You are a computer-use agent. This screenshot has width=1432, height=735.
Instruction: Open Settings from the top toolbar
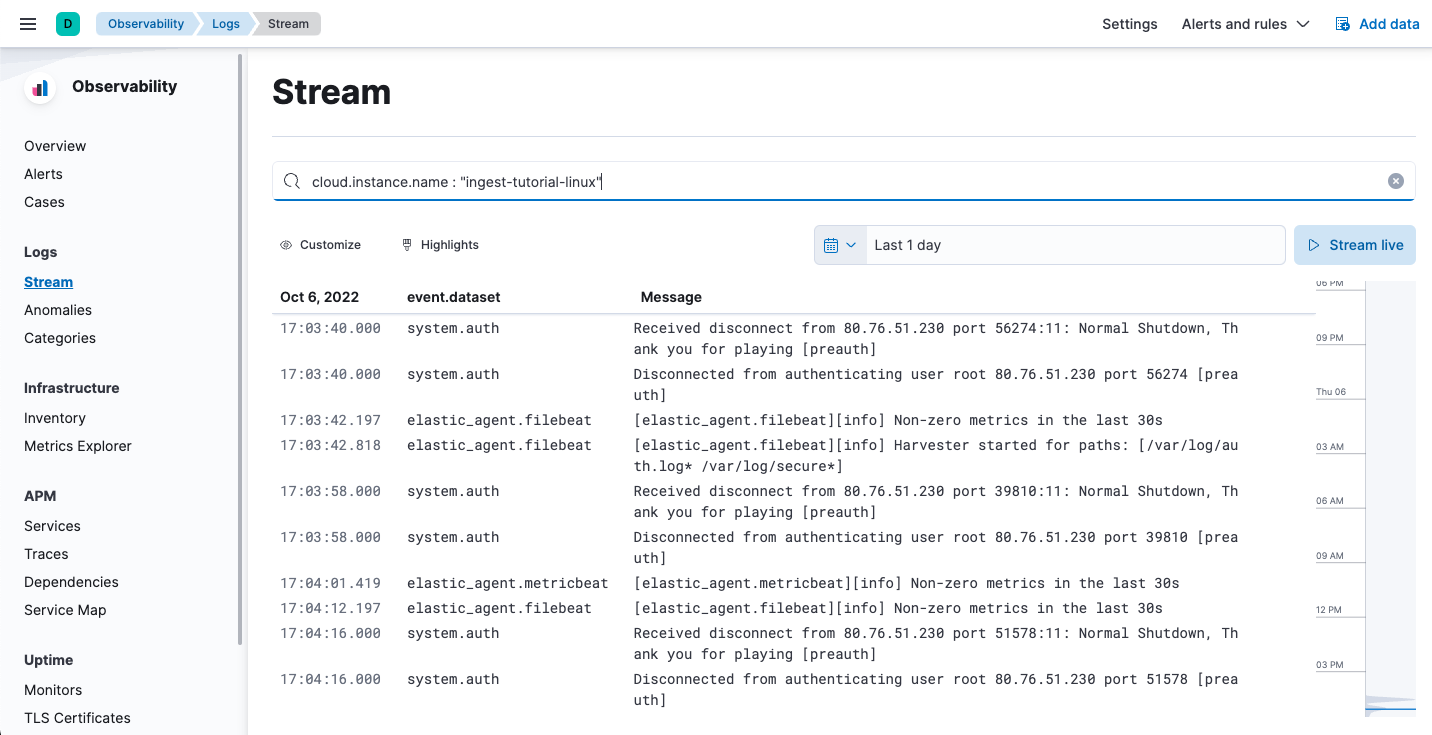(x=1129, y=23)
